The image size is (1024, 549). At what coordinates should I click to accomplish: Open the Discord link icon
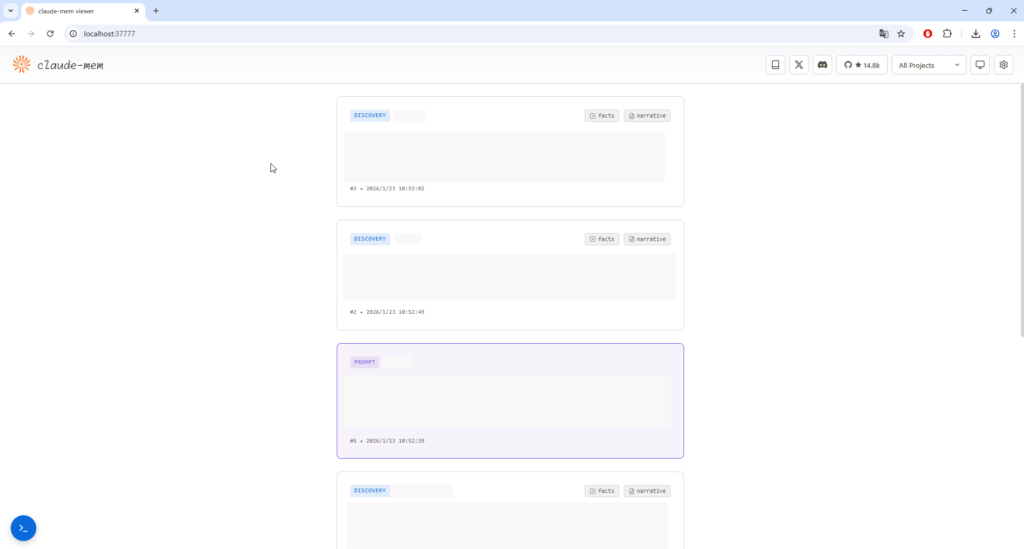tap(822, 65)
